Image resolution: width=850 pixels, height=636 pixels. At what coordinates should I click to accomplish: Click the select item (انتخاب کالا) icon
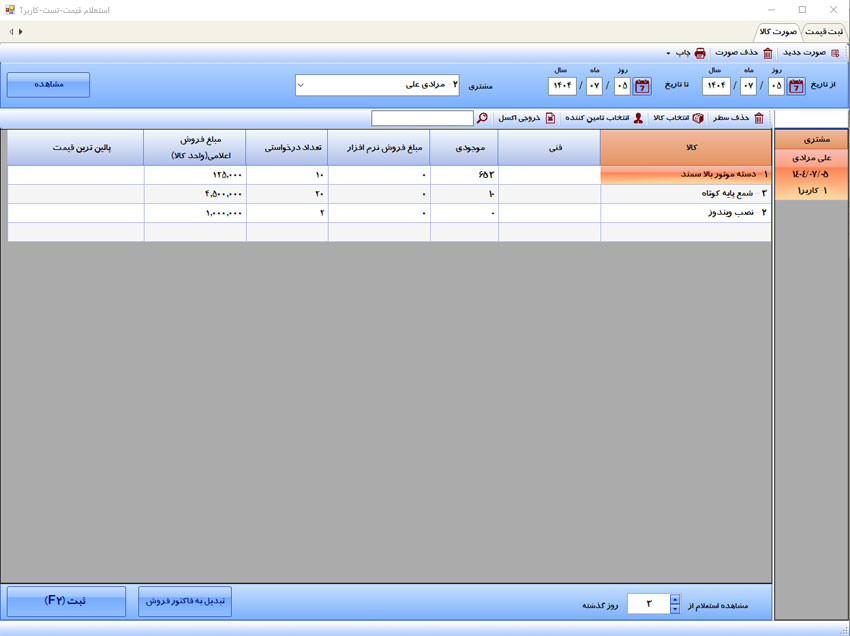[698, 118]
